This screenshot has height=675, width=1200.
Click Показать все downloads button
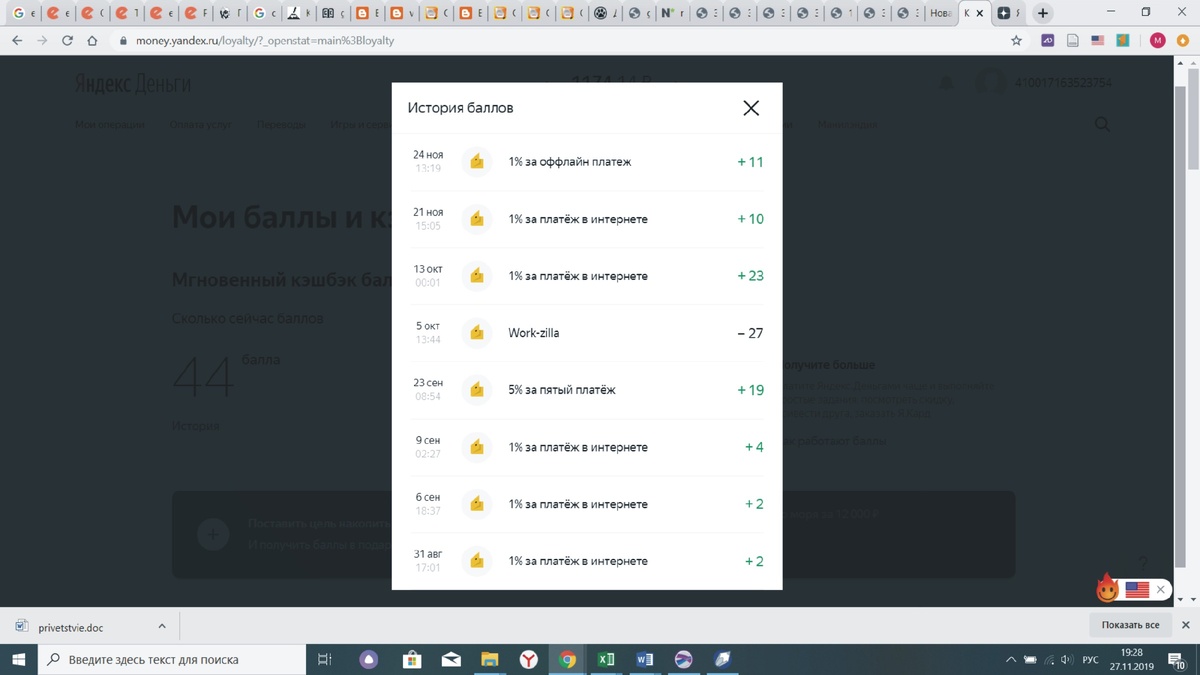point(1131,625)
